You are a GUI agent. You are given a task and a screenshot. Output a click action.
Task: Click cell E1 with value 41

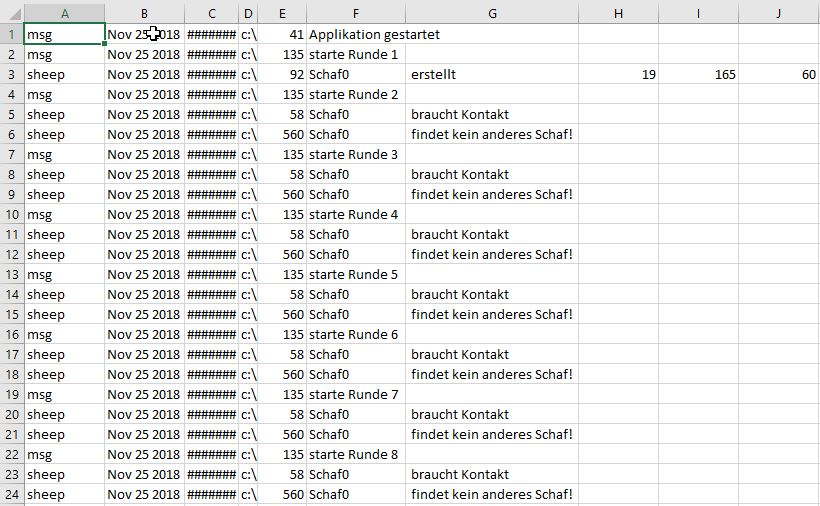pyautogui.click(x=282, y=34)
